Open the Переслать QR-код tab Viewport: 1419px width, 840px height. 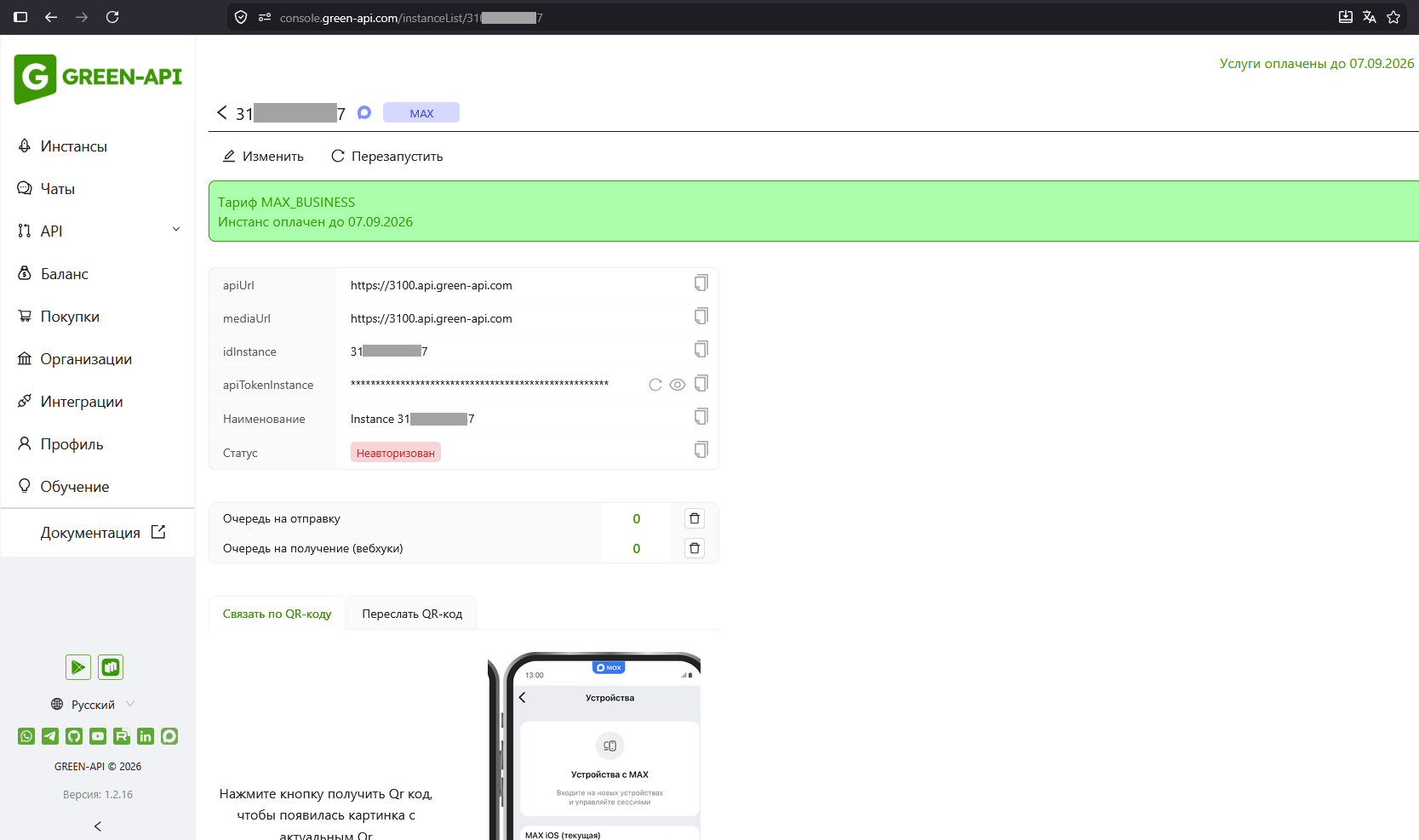[x=412, y=614]
